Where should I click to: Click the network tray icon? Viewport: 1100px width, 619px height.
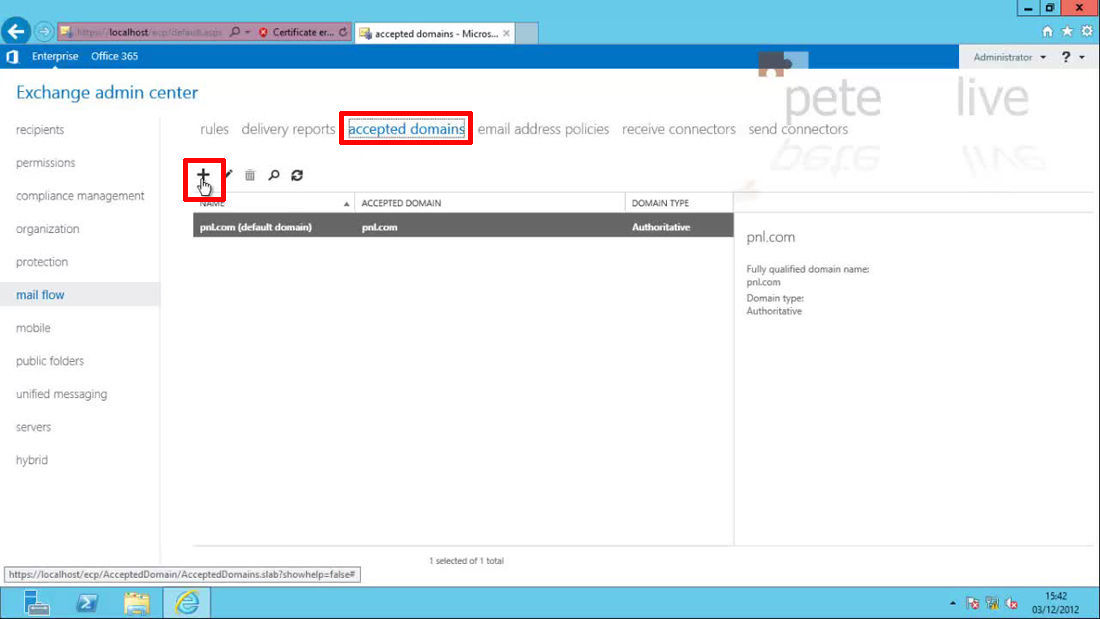click(x=992, y=603)
